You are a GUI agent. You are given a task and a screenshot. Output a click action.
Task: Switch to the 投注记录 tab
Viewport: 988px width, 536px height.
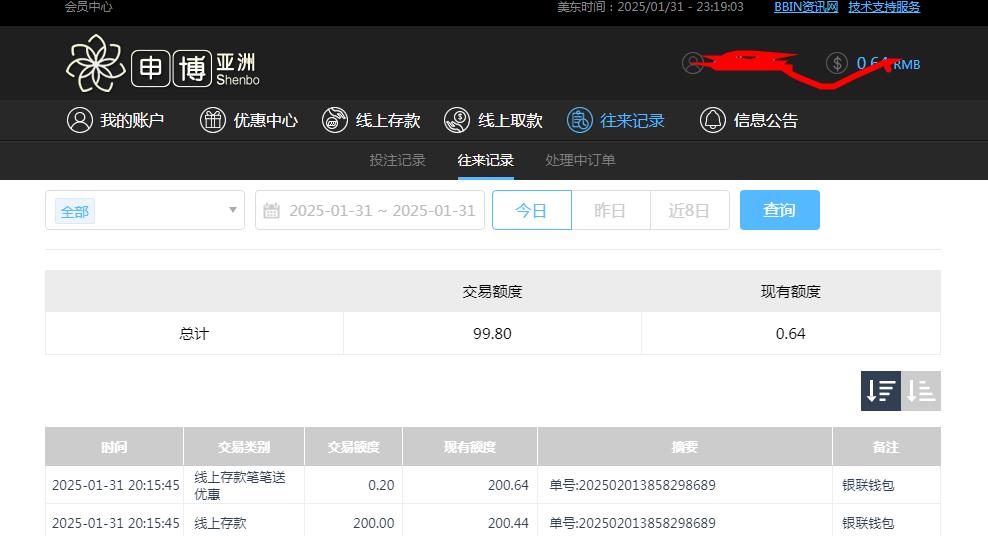398,160
